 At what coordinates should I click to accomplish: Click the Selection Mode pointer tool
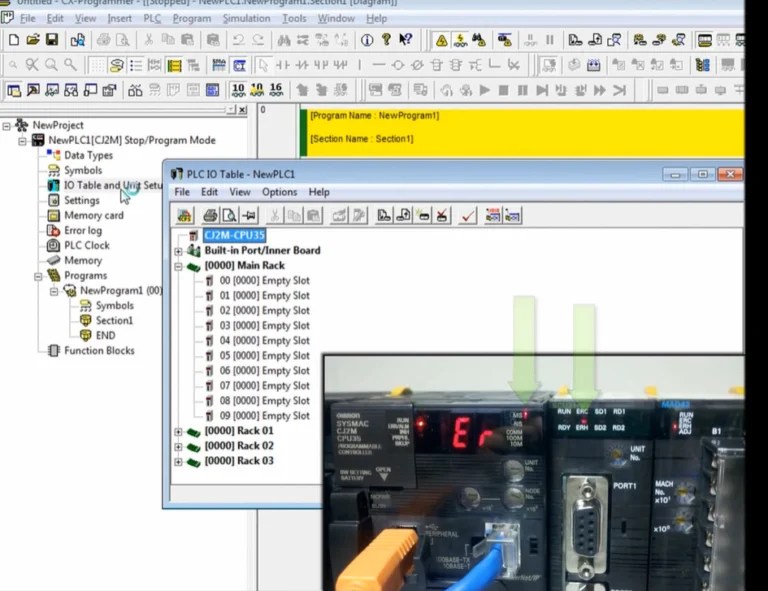click(263, 65)
